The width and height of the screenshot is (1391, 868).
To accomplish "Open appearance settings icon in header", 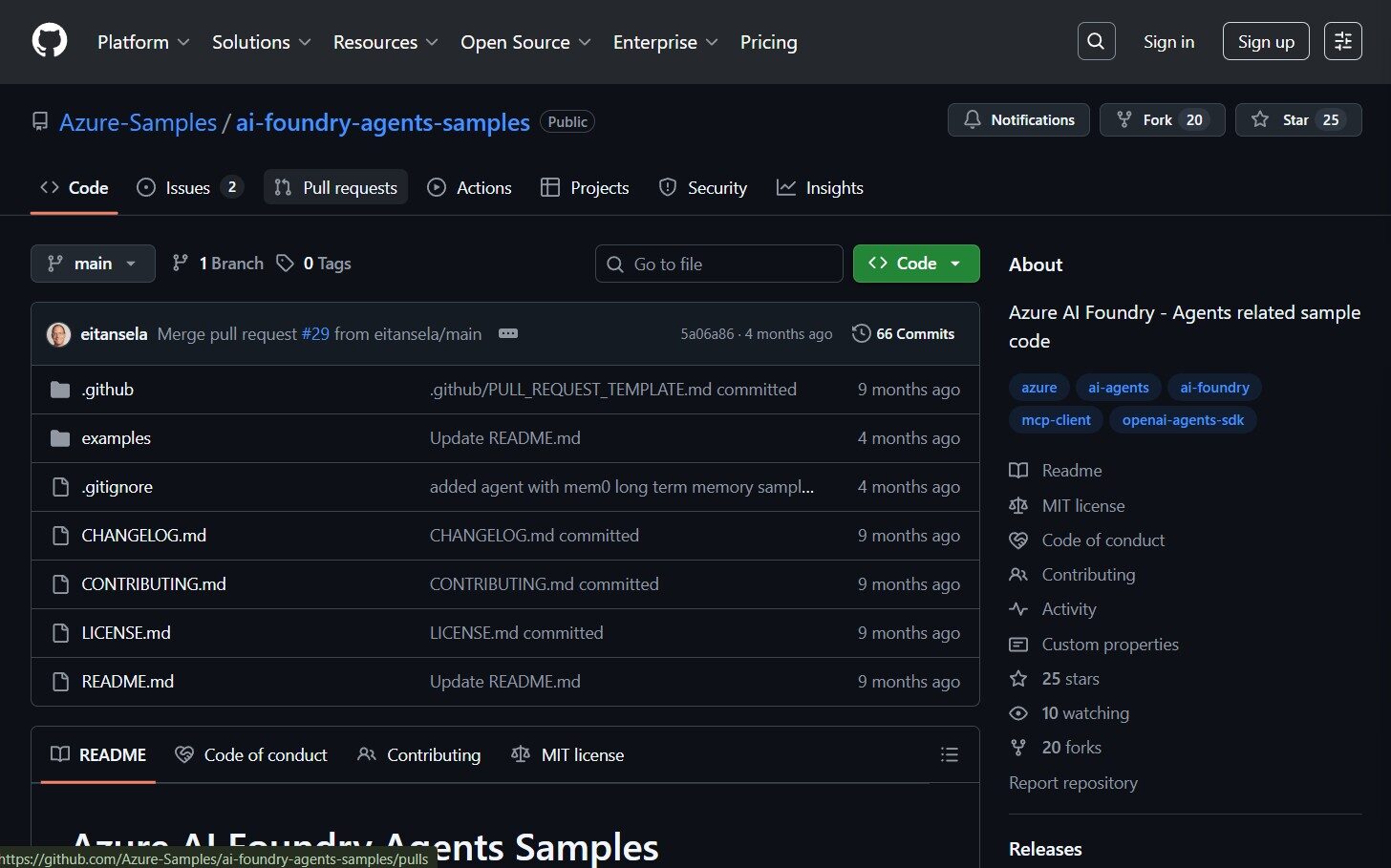I will [1342, 41].
